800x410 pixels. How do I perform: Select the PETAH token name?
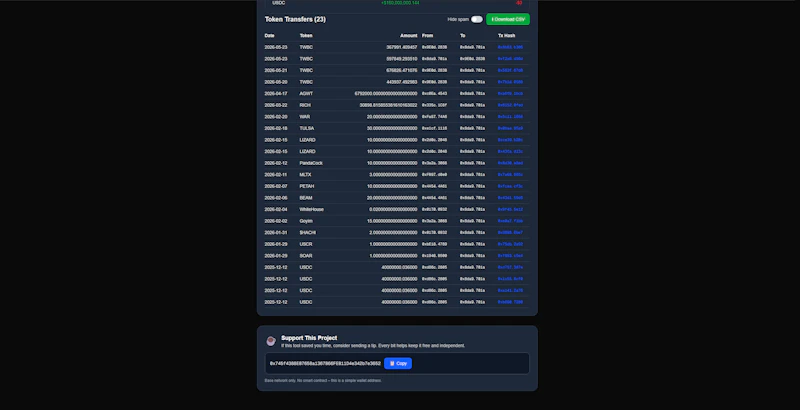coord(306,186)
